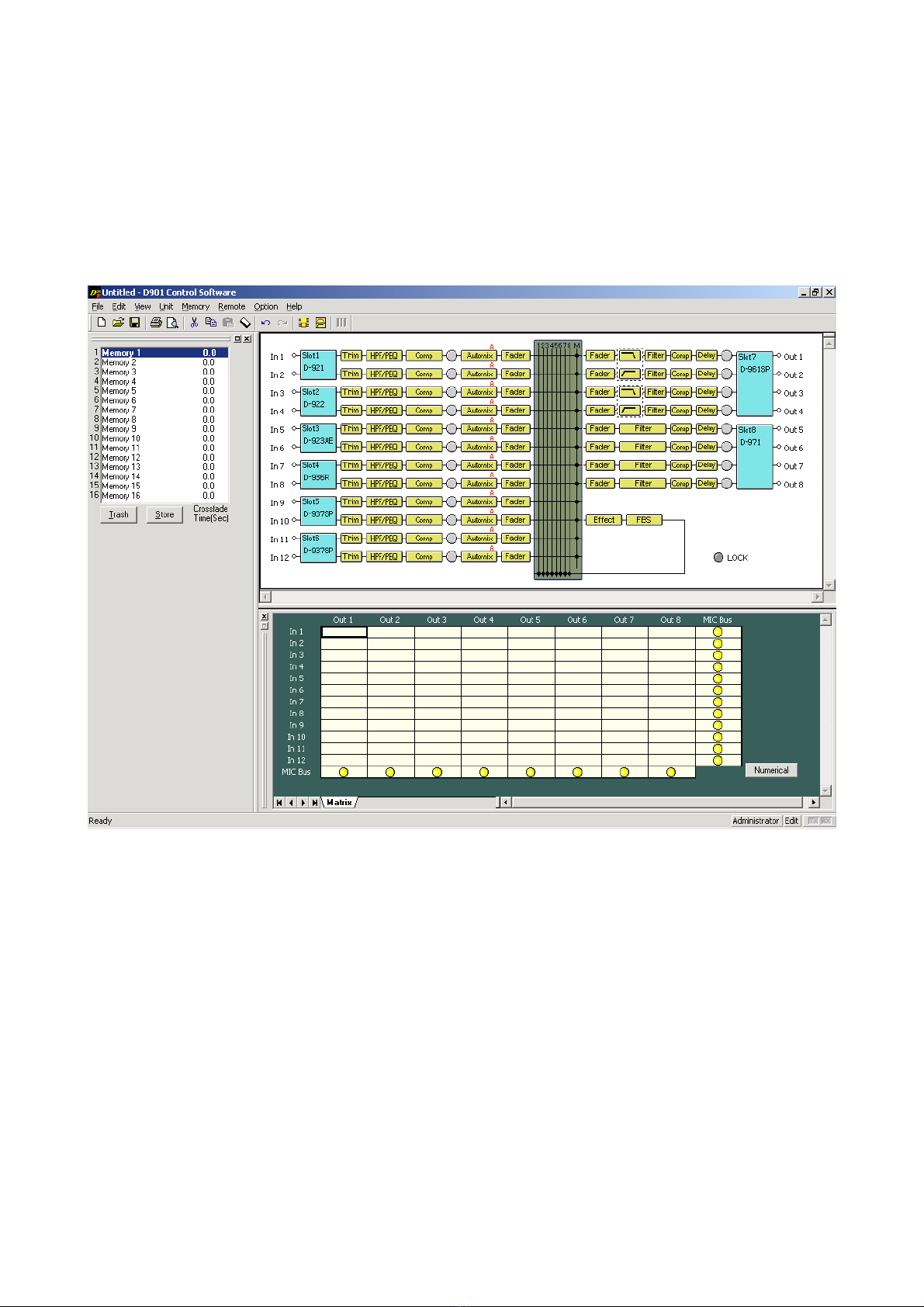Toggle In 1 MIC Bus yellow circle
The width and height of the screenshot is (924, 1307).
pos(718,631)
